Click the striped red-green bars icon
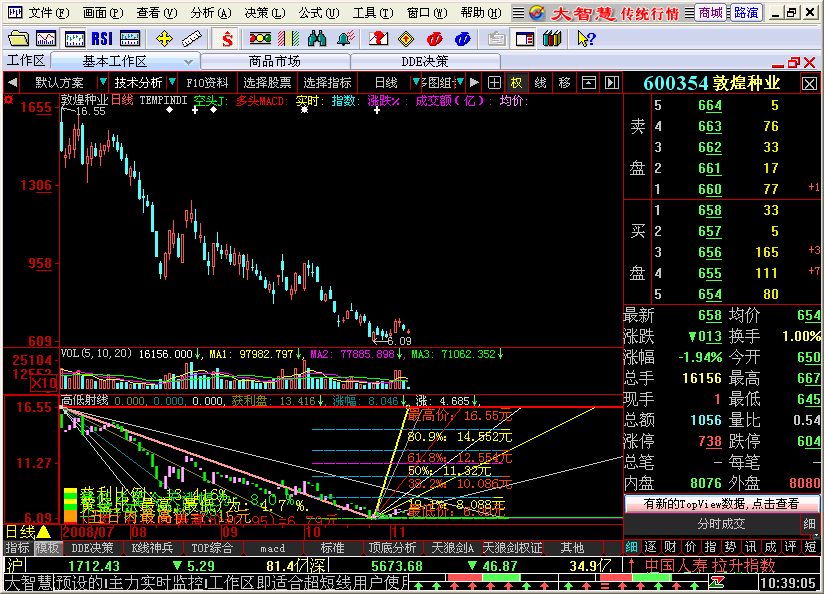This screenshot has width=824, height=594. pyautogui.click(x=289, y=38)
